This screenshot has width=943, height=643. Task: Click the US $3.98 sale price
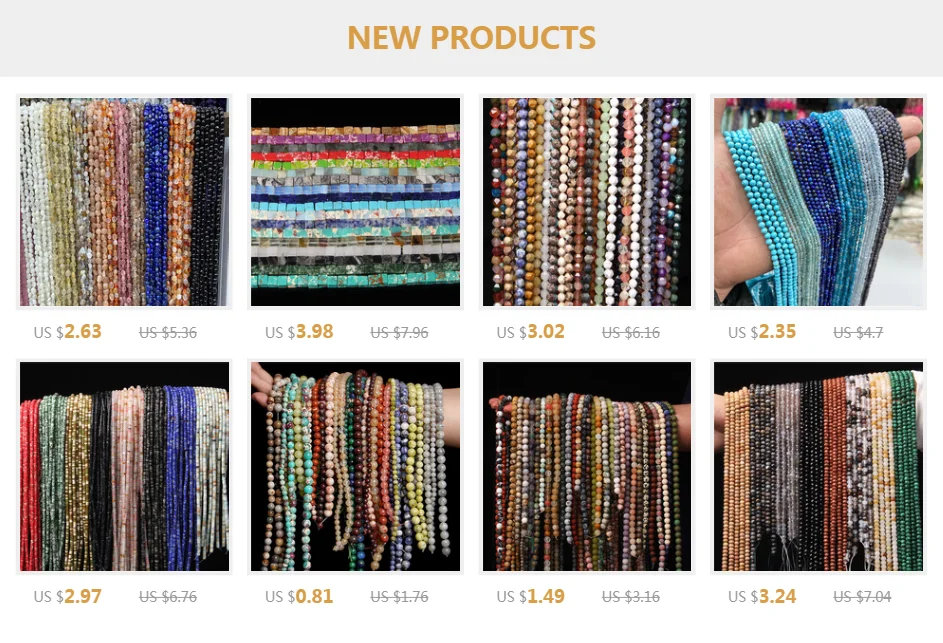click(299, 332)
